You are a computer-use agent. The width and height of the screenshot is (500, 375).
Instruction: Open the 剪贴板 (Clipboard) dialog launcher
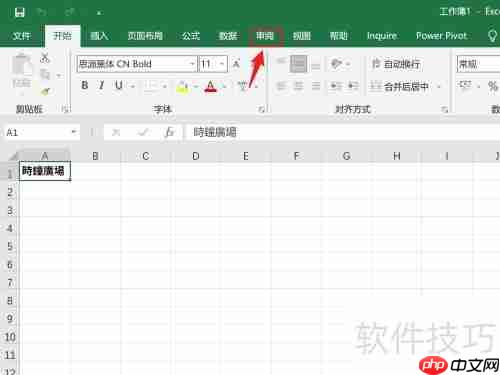(65, 109)
